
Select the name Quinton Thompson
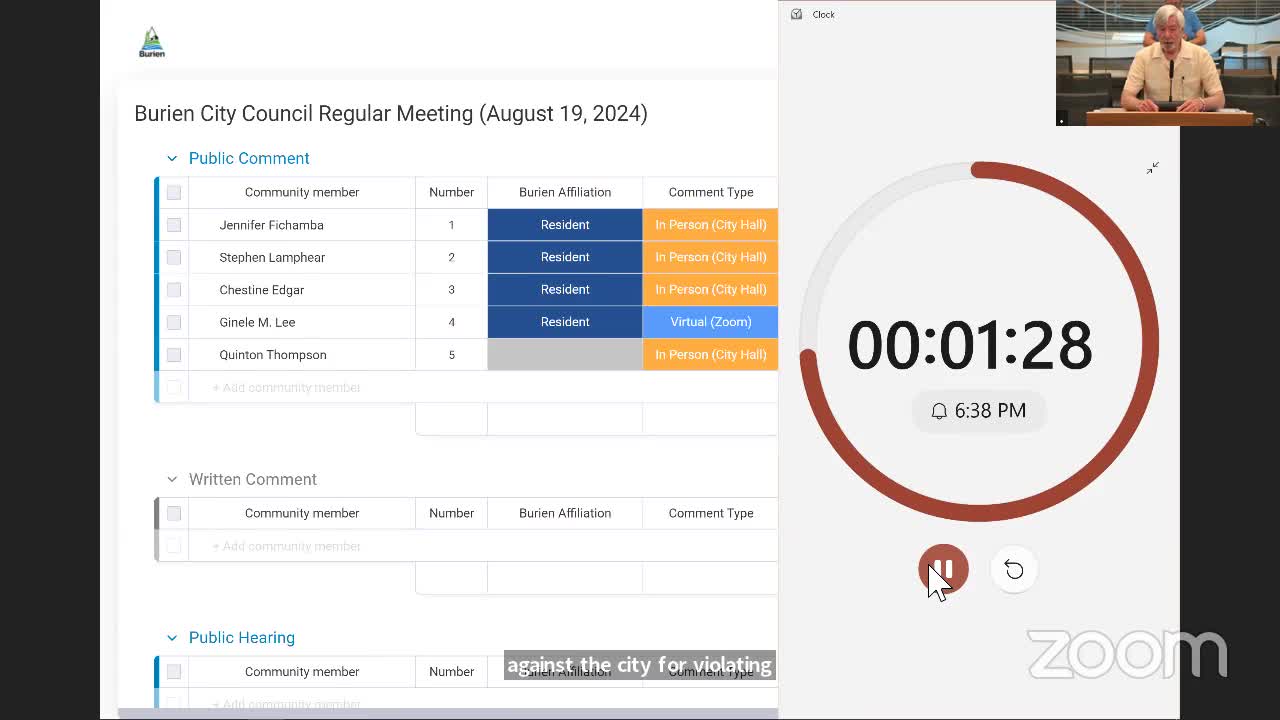tap(273, 355)
